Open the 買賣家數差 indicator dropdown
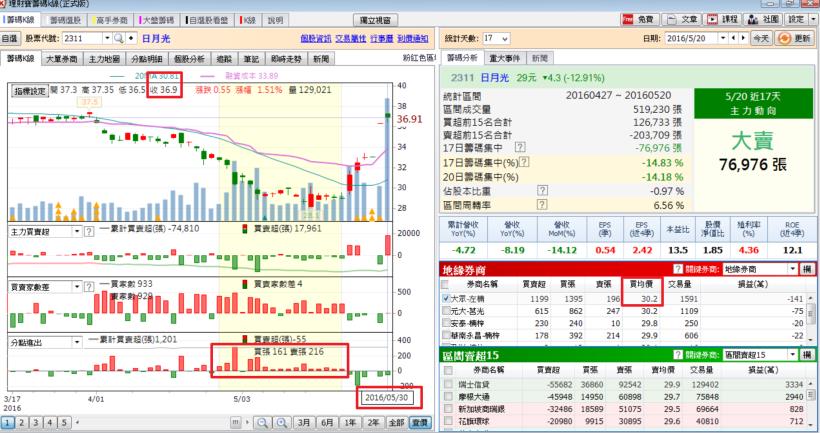This screenshot has height=433, width=820. 77,287
